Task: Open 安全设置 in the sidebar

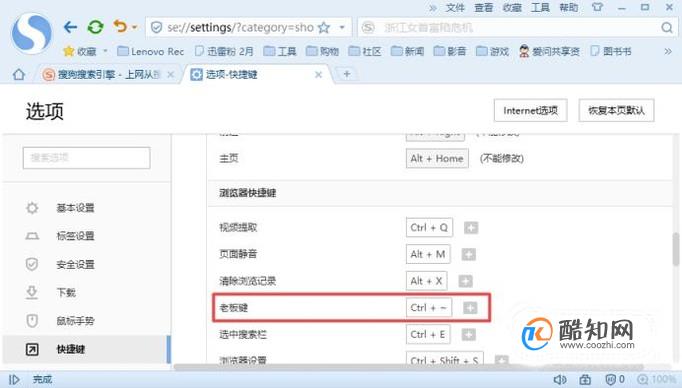Action: (75, 264)
